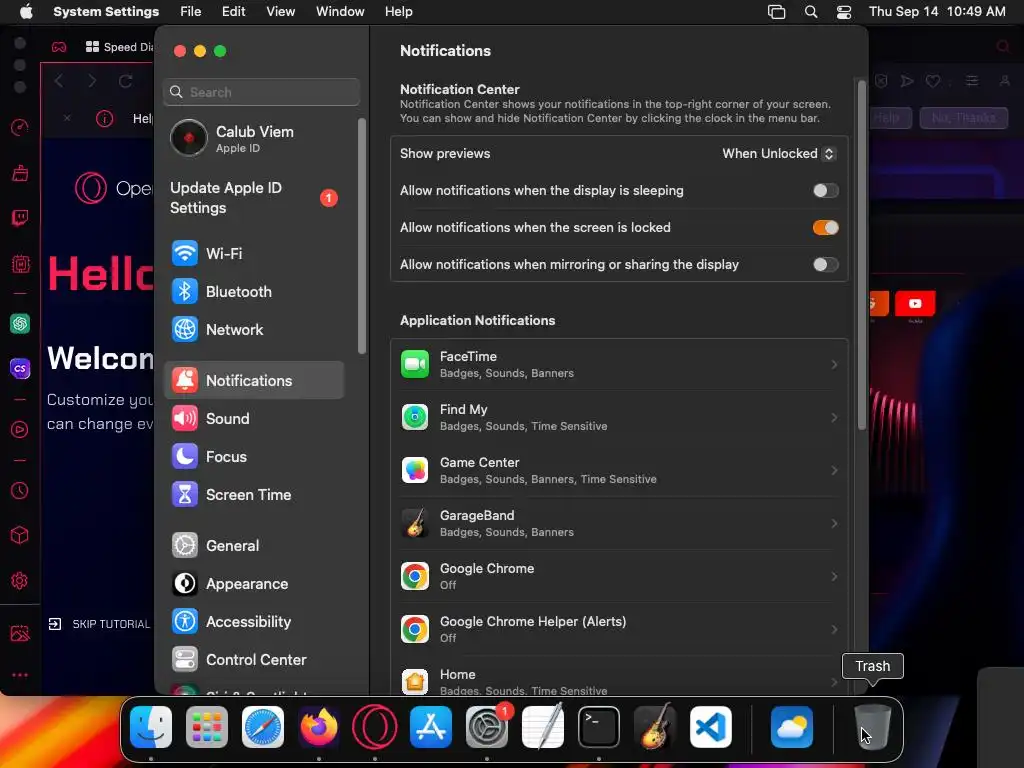Click SKIP TUTORIAL in Opera window
This screenshot has width=1024, height=768.
pos(99,624)
